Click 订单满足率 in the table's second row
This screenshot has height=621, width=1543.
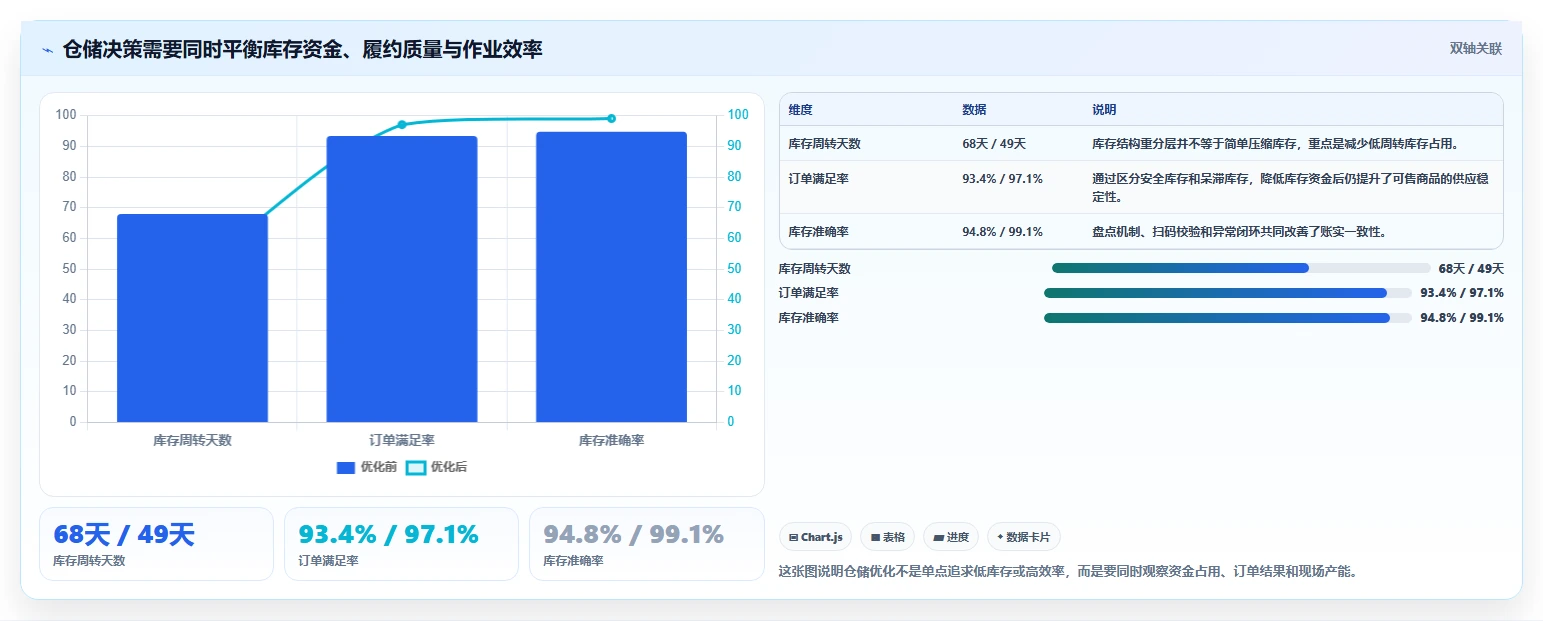818,179
